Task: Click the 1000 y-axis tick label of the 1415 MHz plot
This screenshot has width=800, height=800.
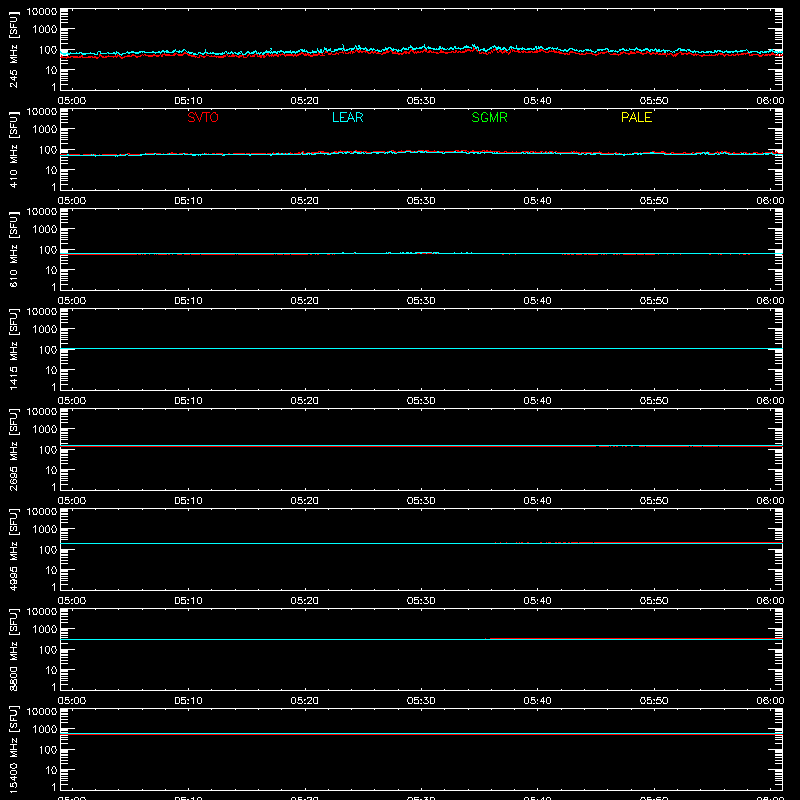Action: coord(45,330)
